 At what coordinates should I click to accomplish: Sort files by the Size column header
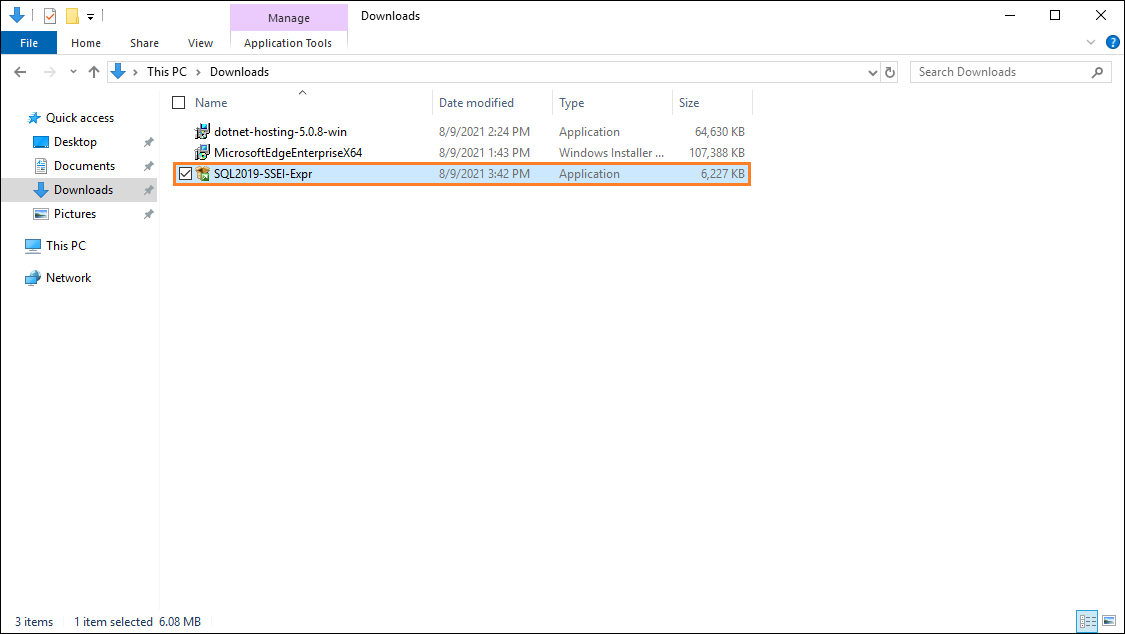pos(688,102)
